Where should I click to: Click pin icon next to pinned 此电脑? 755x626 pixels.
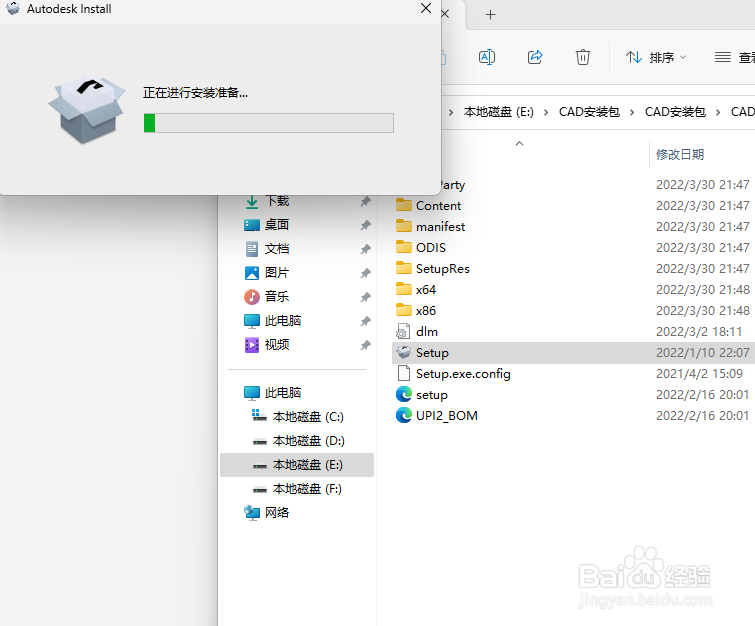click(x=366, y=321)
